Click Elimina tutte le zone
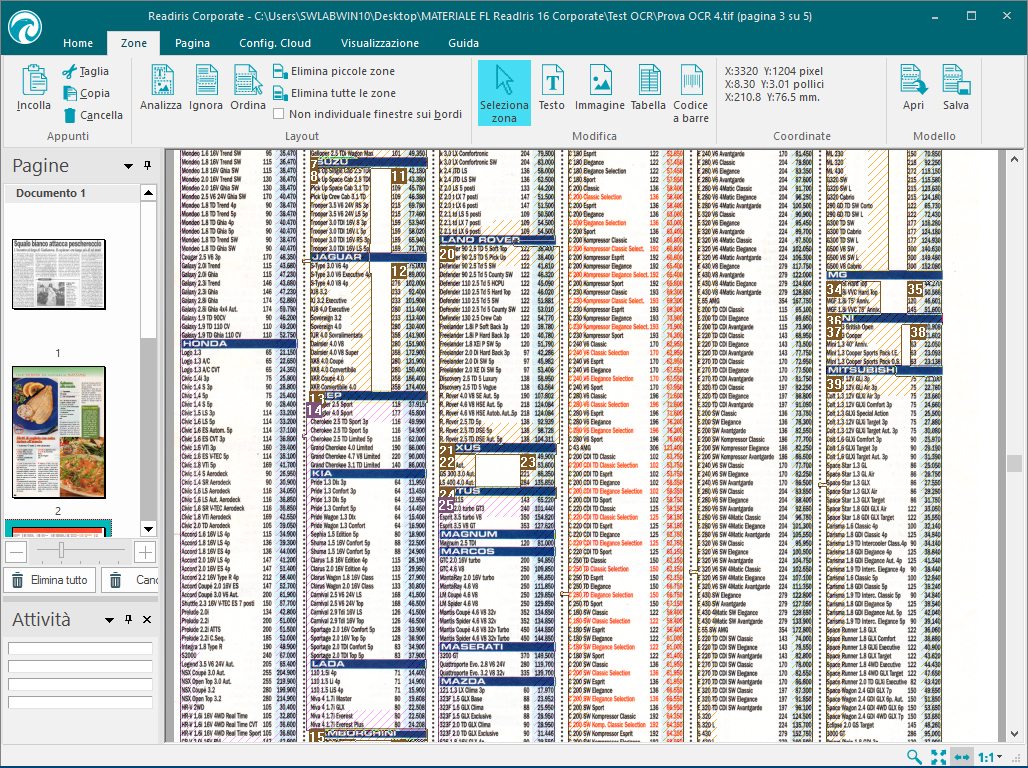 click(x=334, y=93)
